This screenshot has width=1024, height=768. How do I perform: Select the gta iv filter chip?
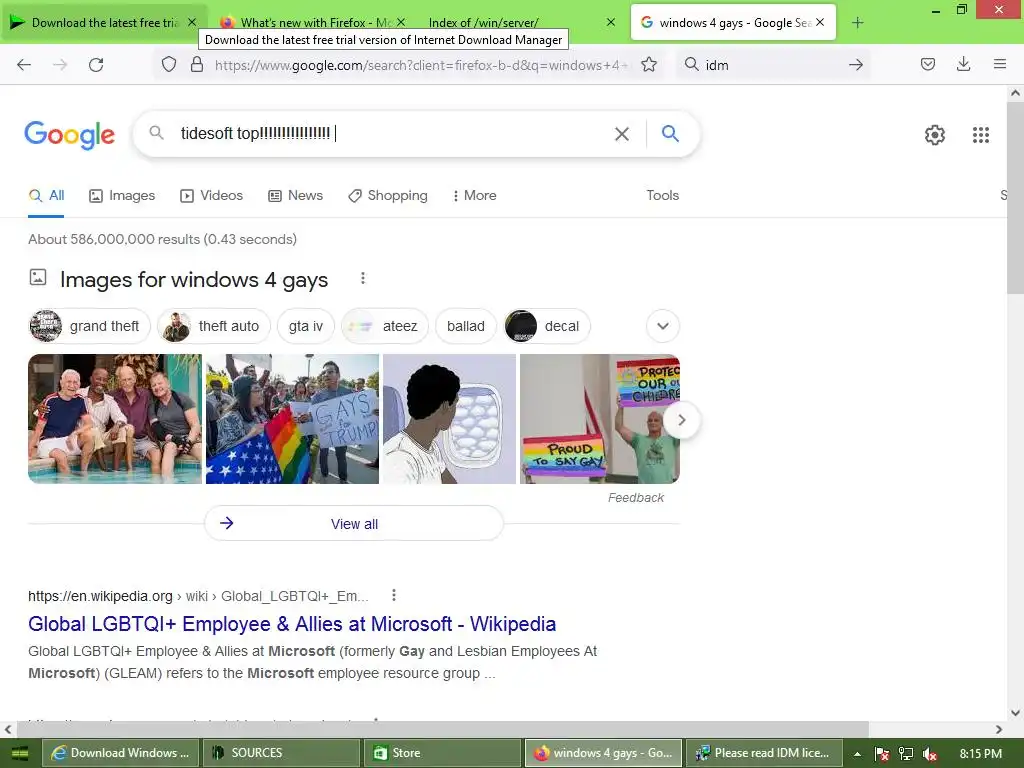pos(306,326)
